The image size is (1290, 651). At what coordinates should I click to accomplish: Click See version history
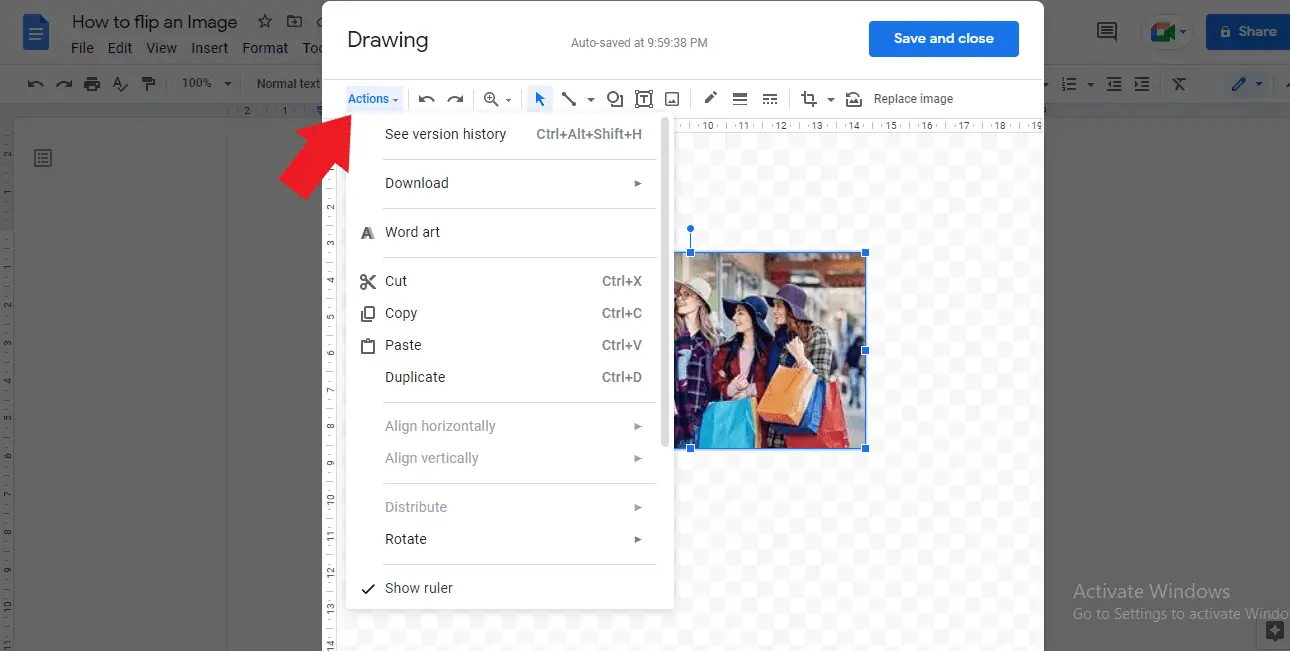point(446,133)
